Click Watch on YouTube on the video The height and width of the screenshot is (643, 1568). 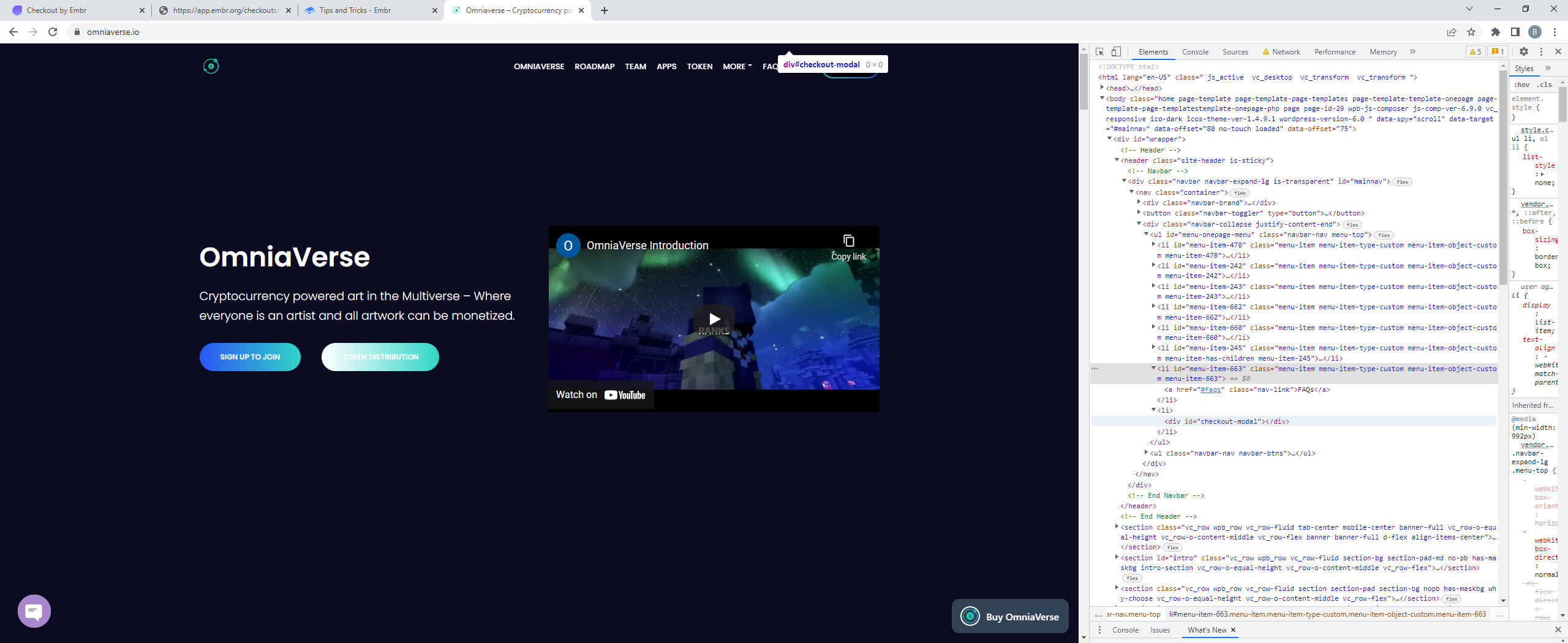(601, 395)
